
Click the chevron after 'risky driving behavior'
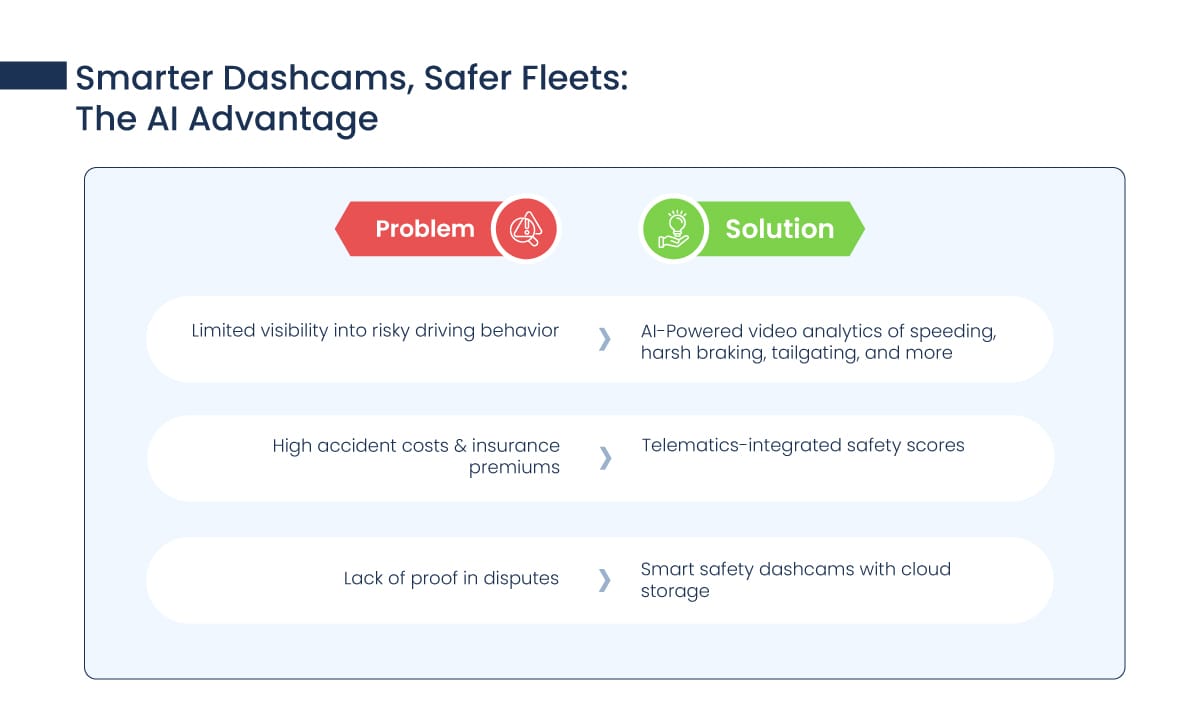[604, 339]
